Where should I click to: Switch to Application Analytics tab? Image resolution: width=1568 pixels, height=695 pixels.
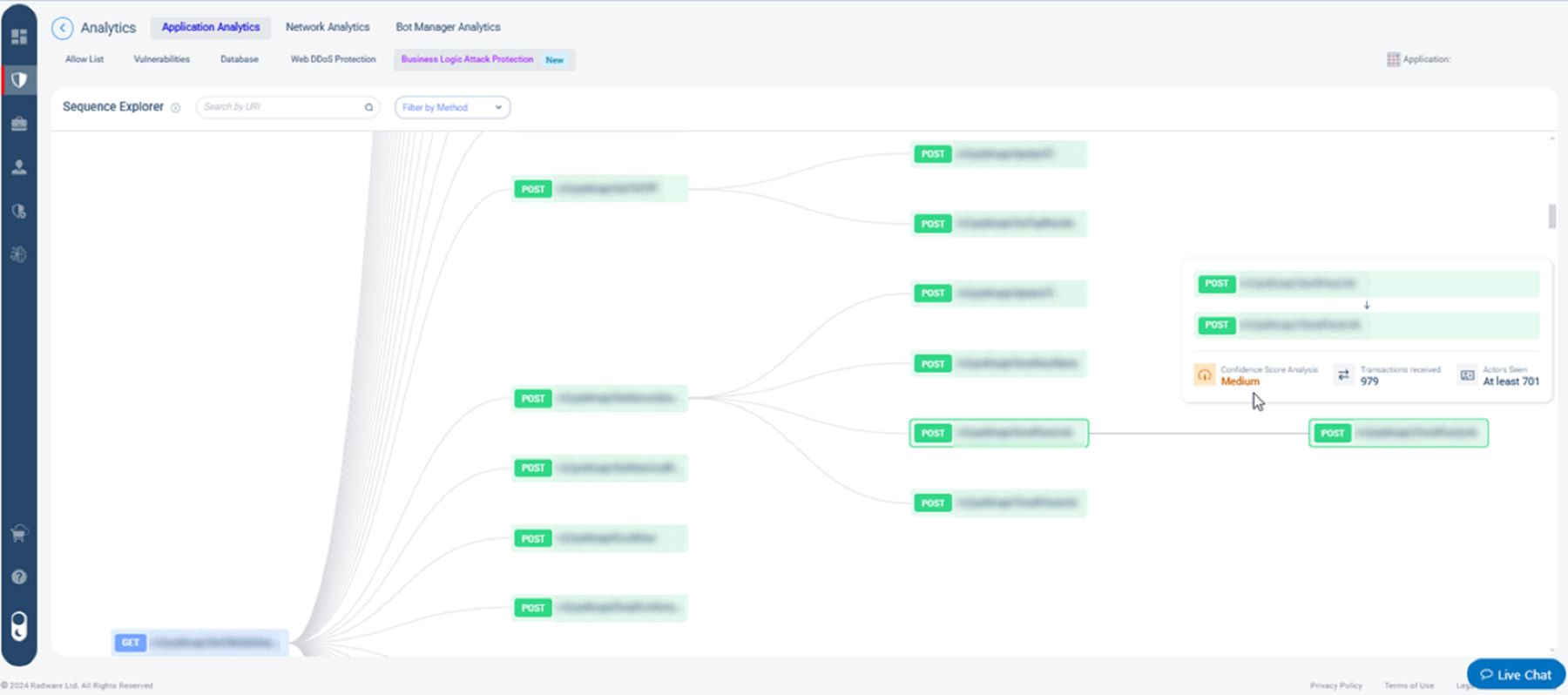[211, 27]
